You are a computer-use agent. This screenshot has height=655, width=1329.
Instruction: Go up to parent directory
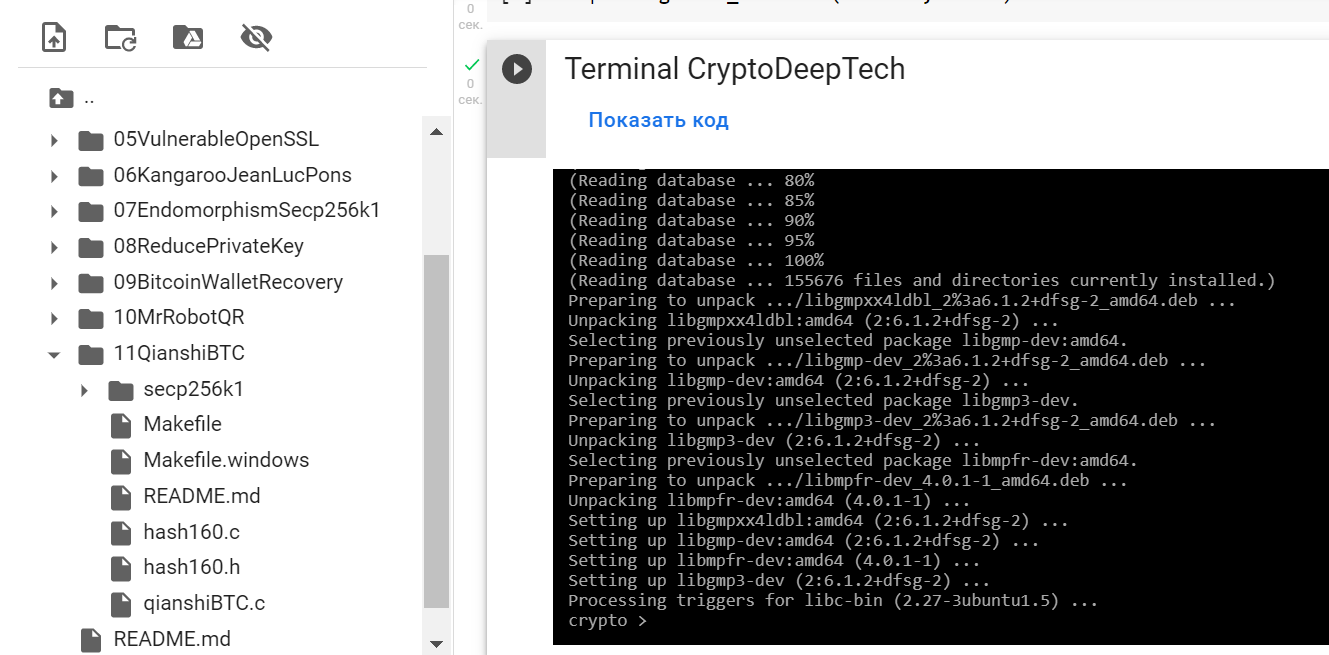point(61,98)
